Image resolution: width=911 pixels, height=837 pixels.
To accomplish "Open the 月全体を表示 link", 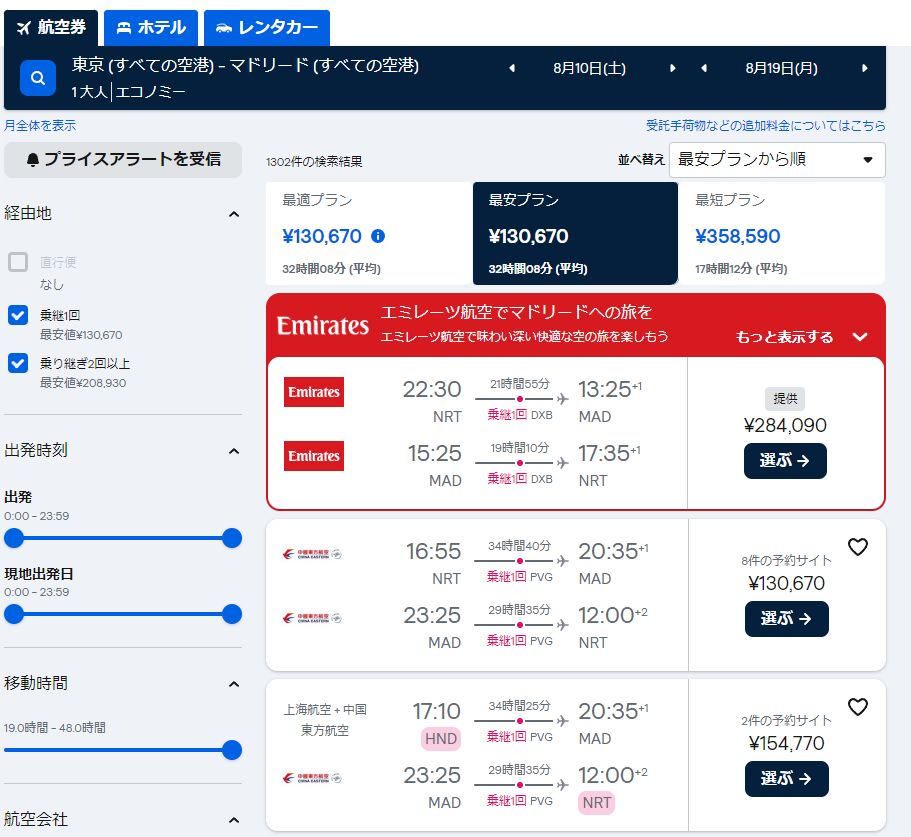I will [40, 125].
